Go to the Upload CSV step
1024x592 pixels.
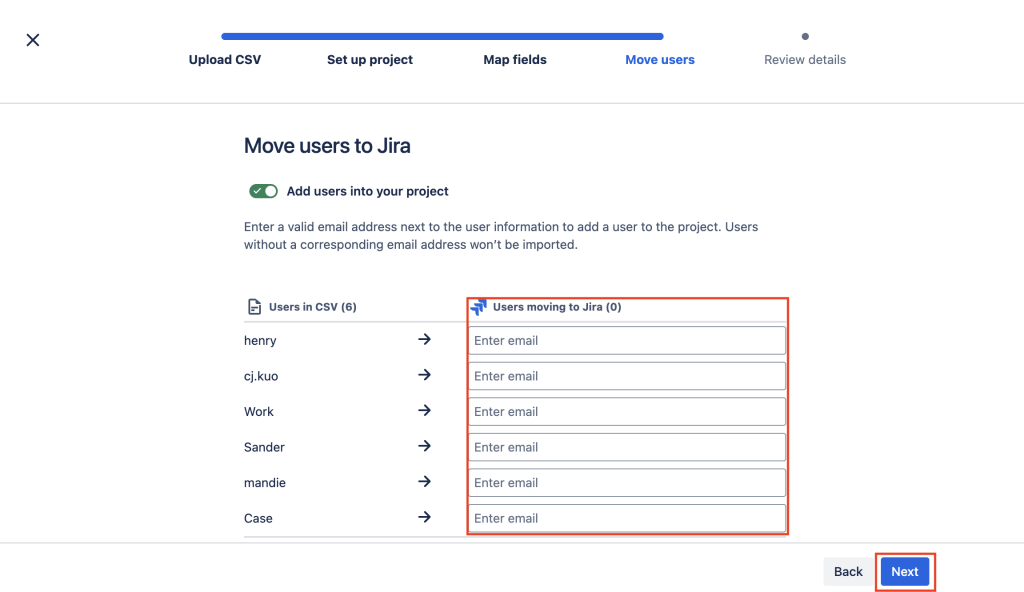point(225,60)
